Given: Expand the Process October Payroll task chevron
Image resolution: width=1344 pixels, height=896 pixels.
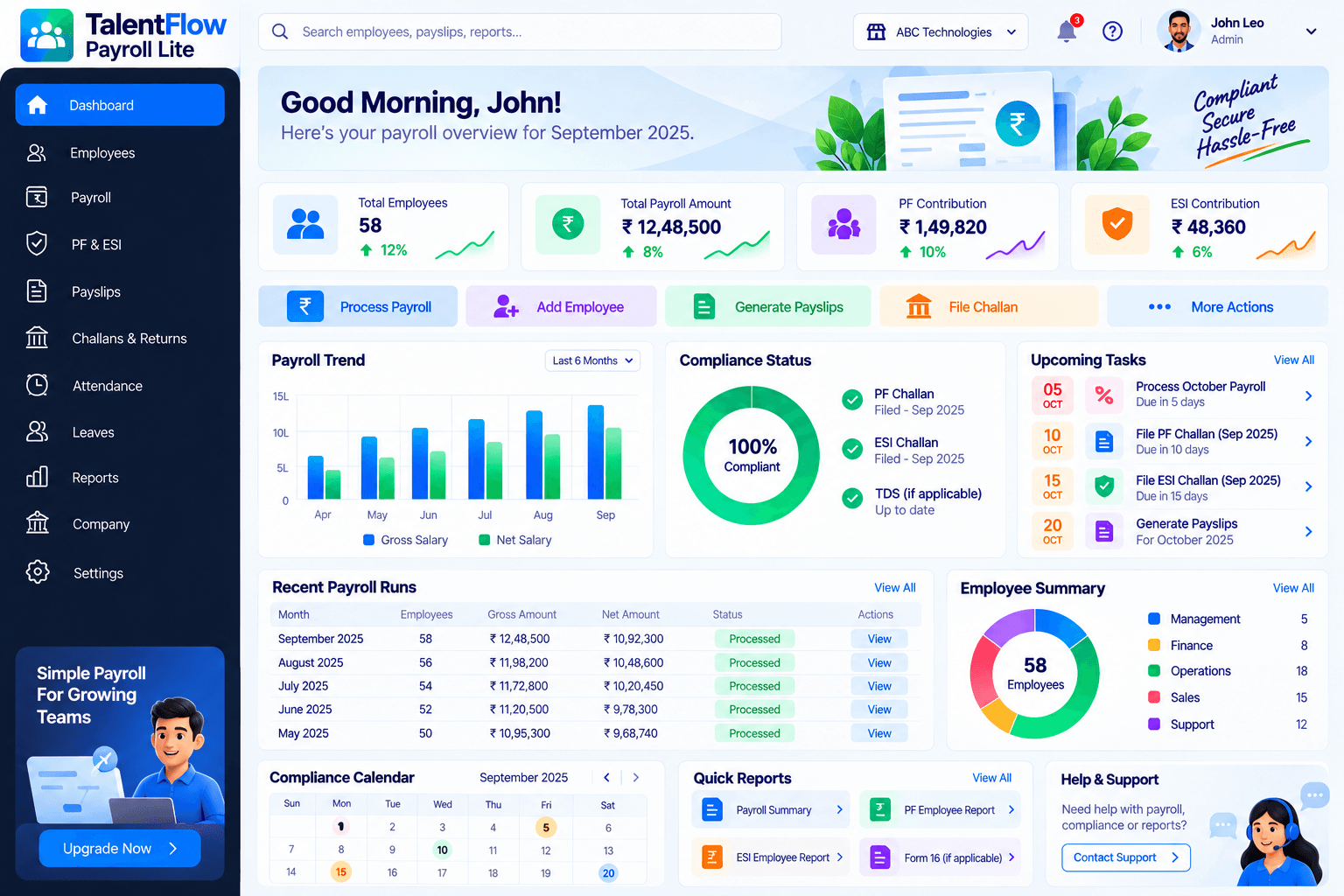Looking at the screenshot, I should (1308, 395).
